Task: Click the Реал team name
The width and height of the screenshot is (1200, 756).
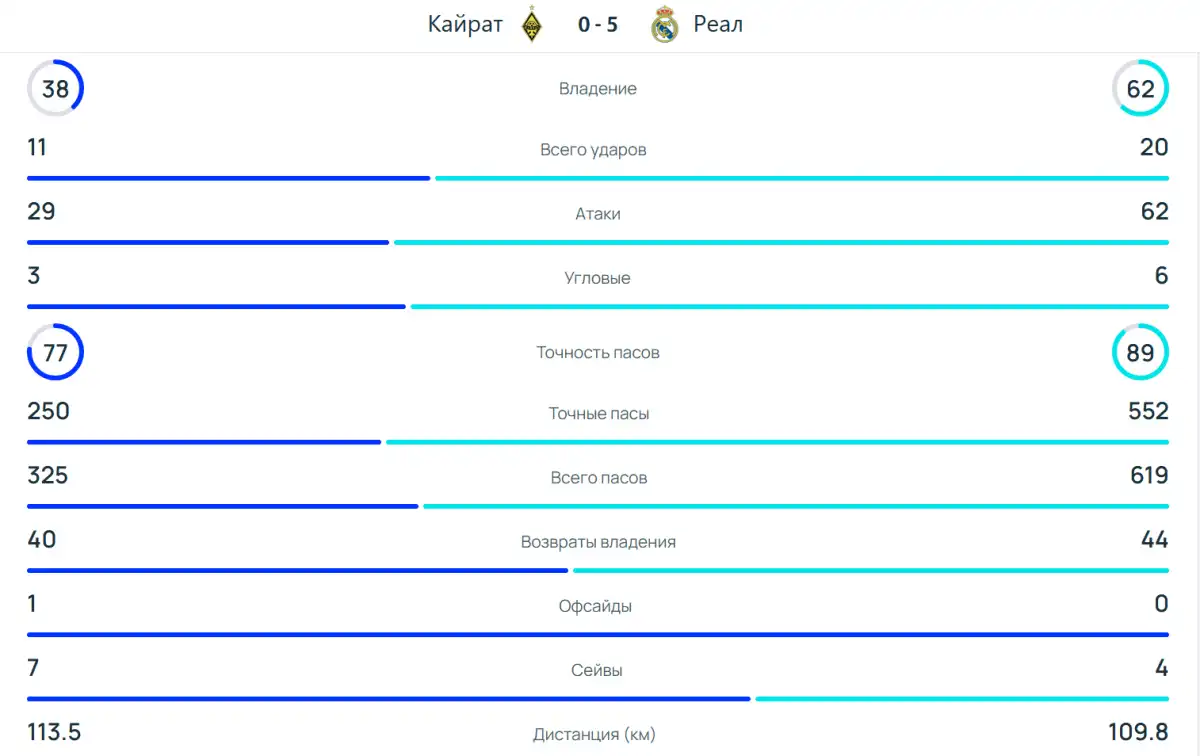Action: point(718,25)
